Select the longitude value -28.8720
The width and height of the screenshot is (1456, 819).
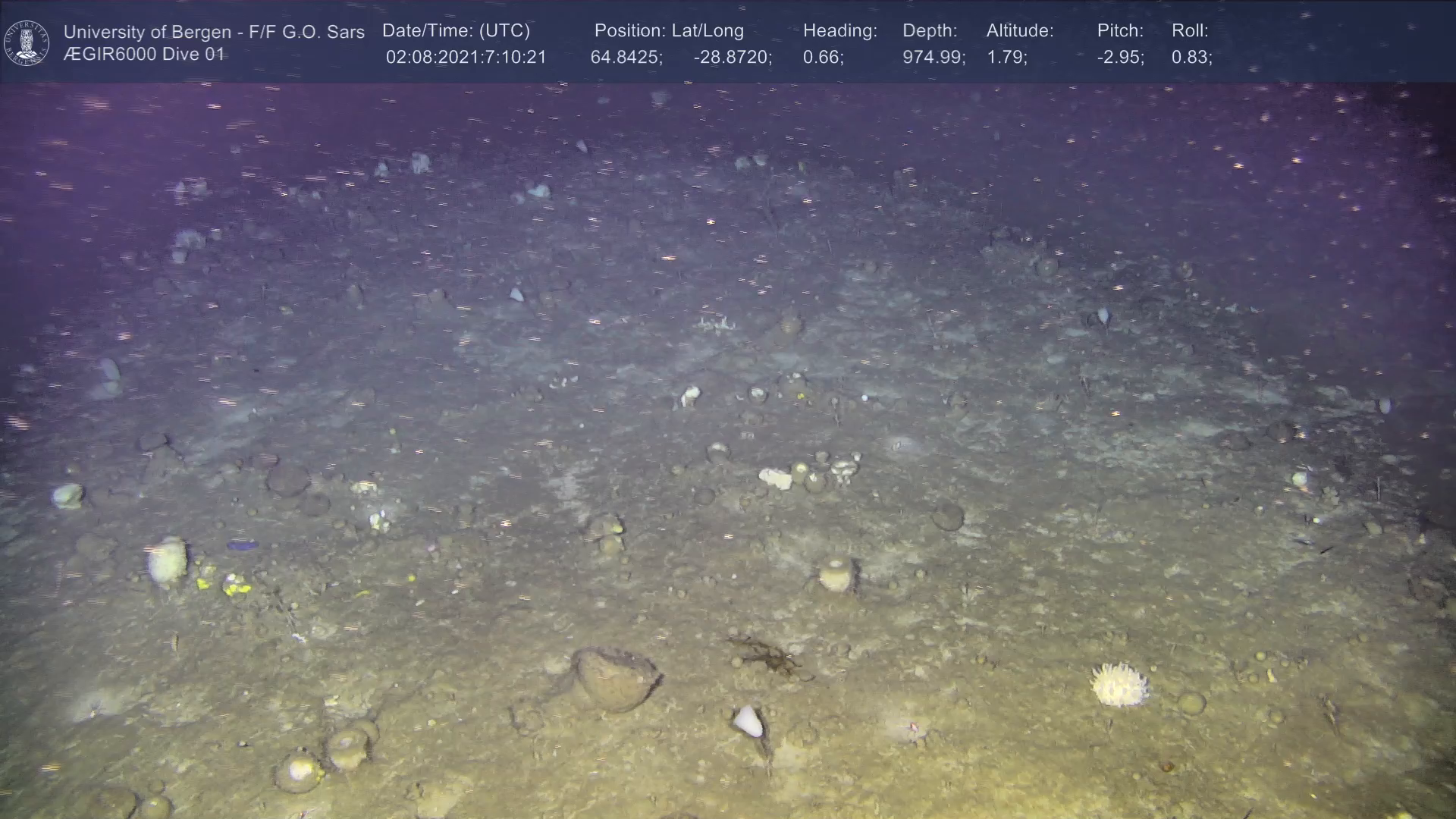point(732,58)
